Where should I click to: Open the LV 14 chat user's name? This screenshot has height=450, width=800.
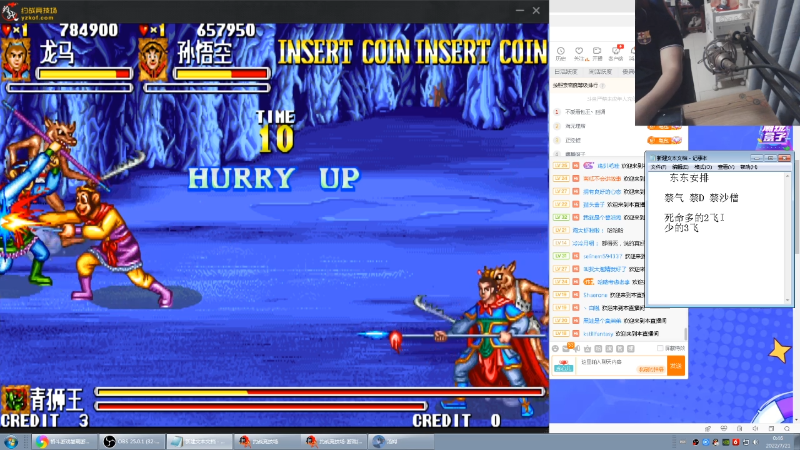(585, 243)
